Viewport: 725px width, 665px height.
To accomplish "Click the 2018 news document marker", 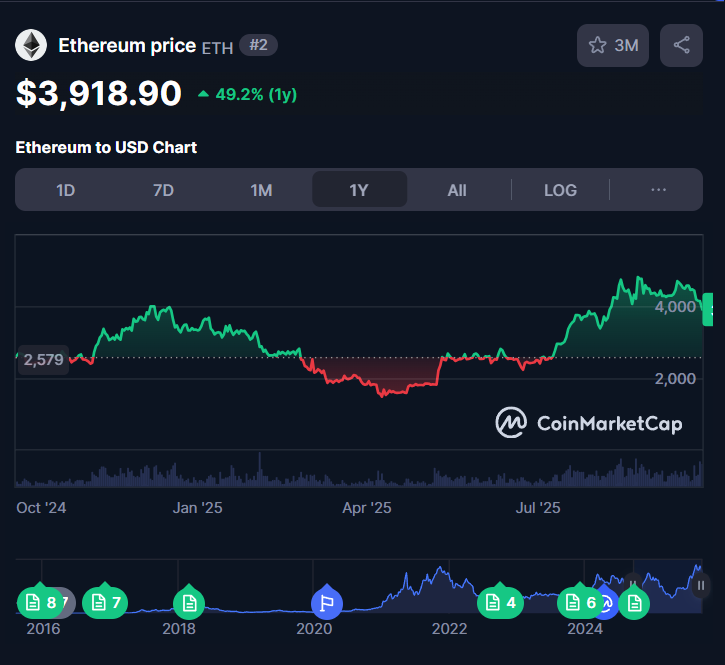I will coord(188,602).
